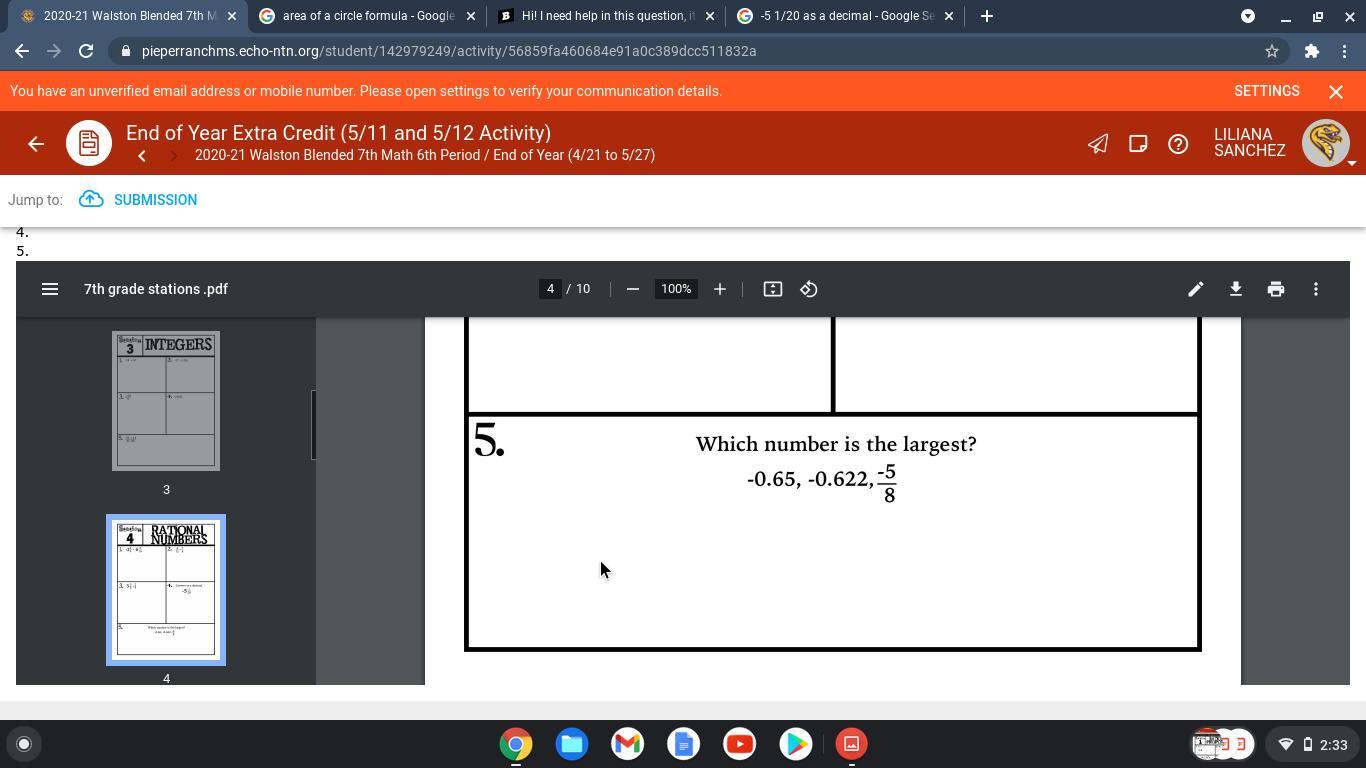Open tab search dropdown arrow

tap(1248, 16)
